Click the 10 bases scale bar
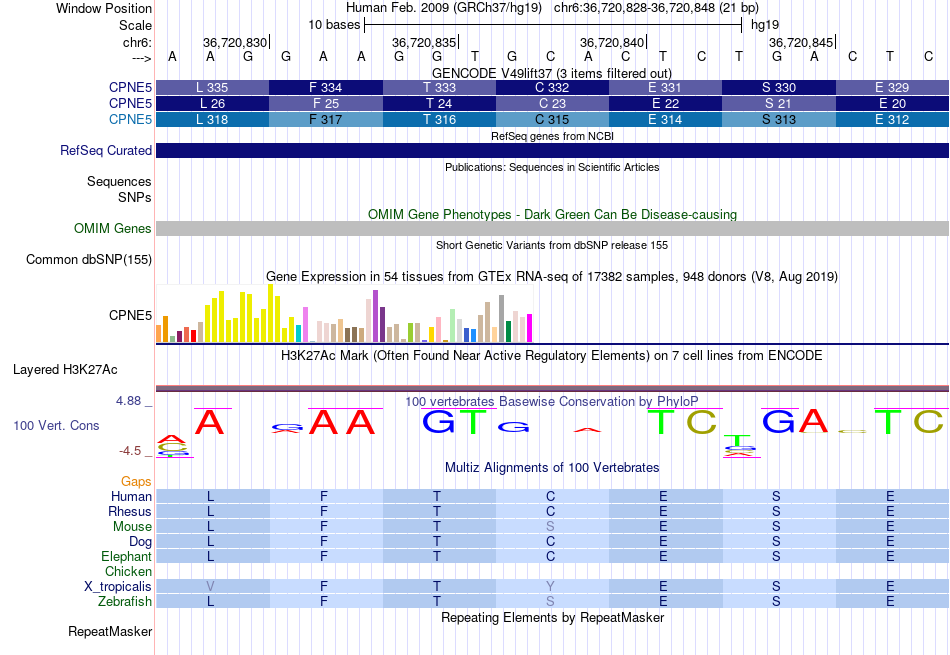The height and width of the screenshot is (655, 950). [x=553, y=25]
